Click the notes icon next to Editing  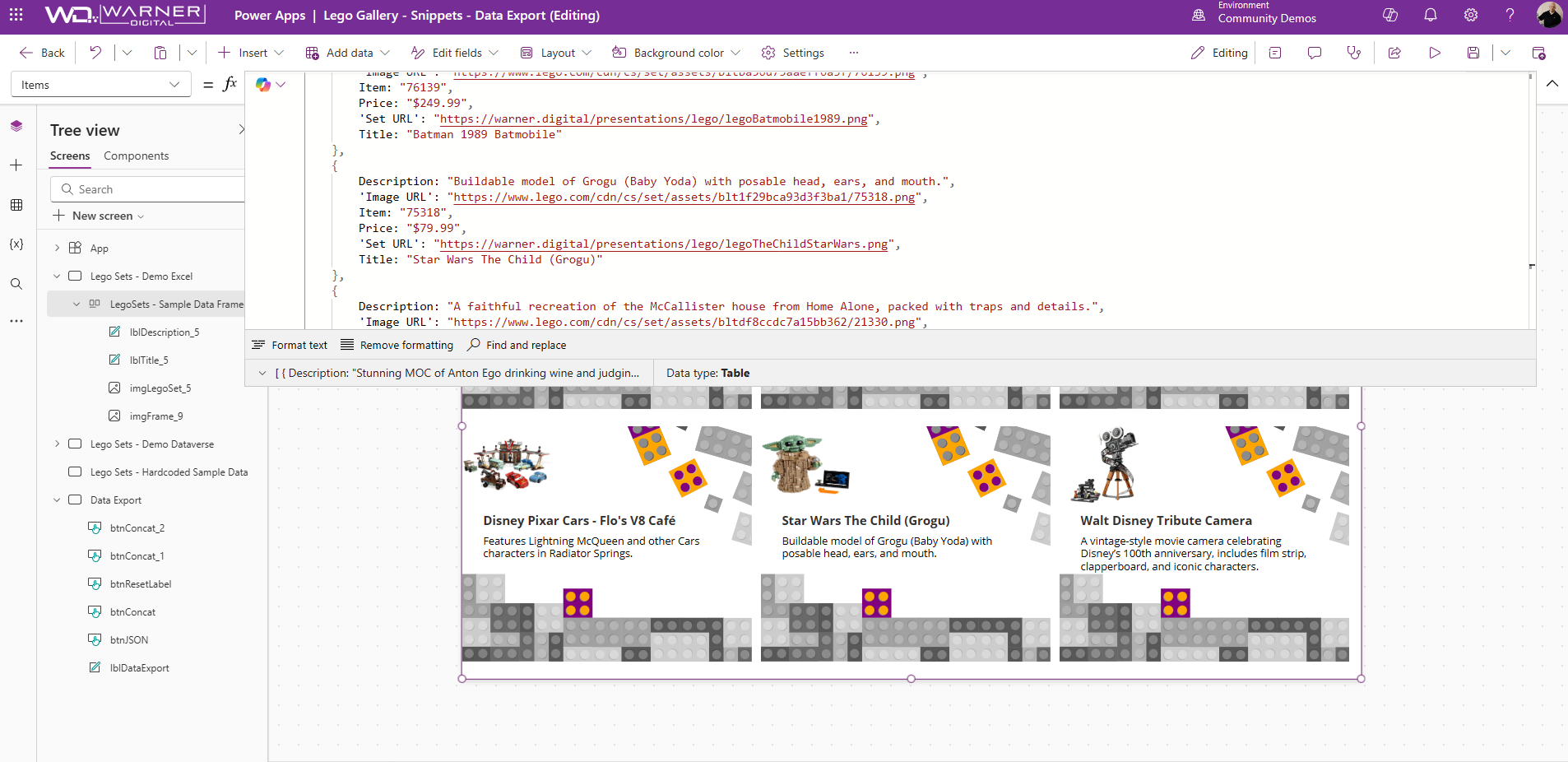coord(1275,53)
